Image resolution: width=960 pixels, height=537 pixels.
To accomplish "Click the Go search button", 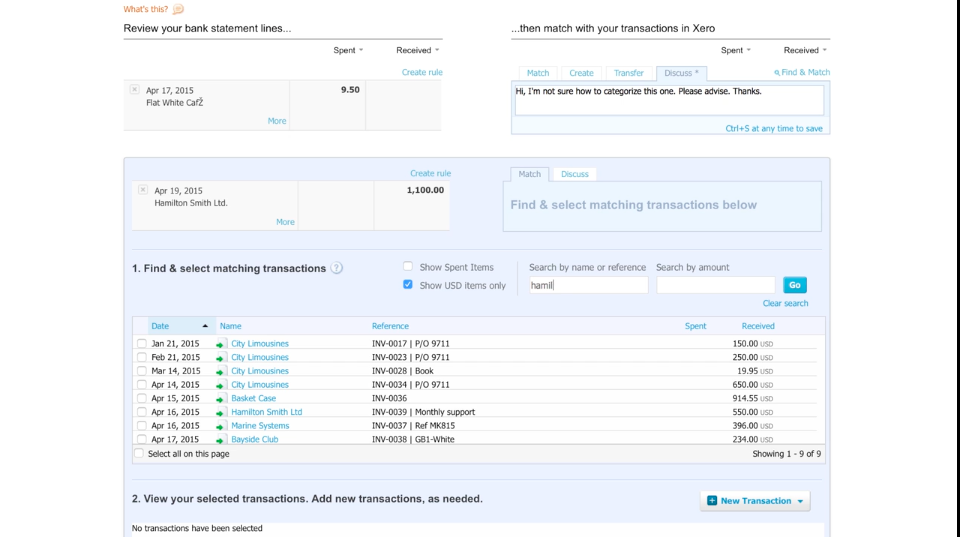I will (795, 285).
